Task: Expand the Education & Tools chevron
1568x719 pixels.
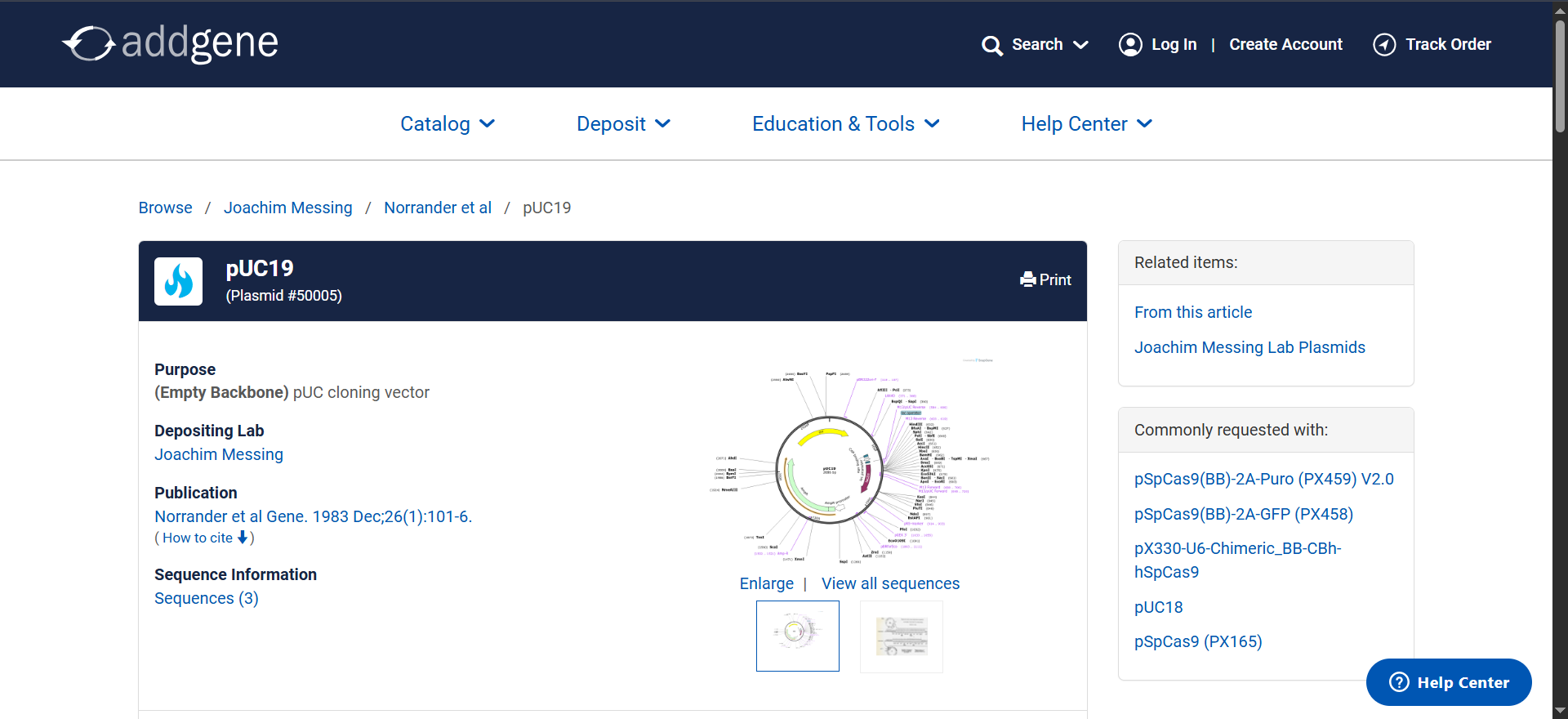Action: pyautogui.click(x=932, y=123)
